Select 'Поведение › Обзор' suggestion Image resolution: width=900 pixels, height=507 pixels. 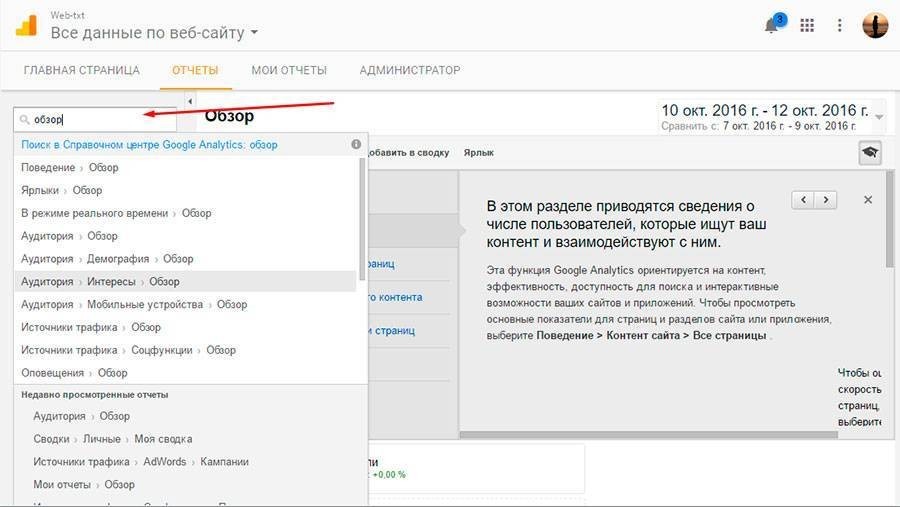point(185,168)
